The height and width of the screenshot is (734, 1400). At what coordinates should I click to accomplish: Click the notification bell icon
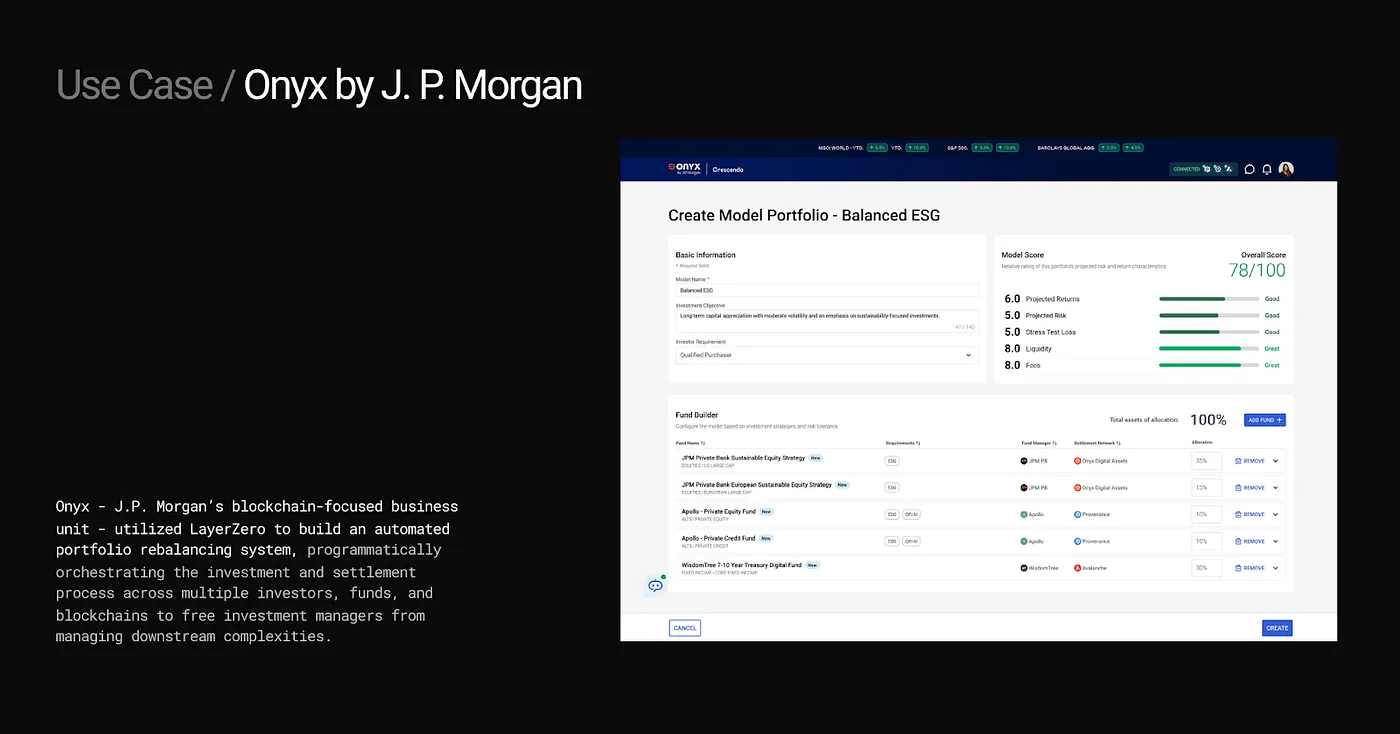pyautogui.click(x=1267, y=169)
